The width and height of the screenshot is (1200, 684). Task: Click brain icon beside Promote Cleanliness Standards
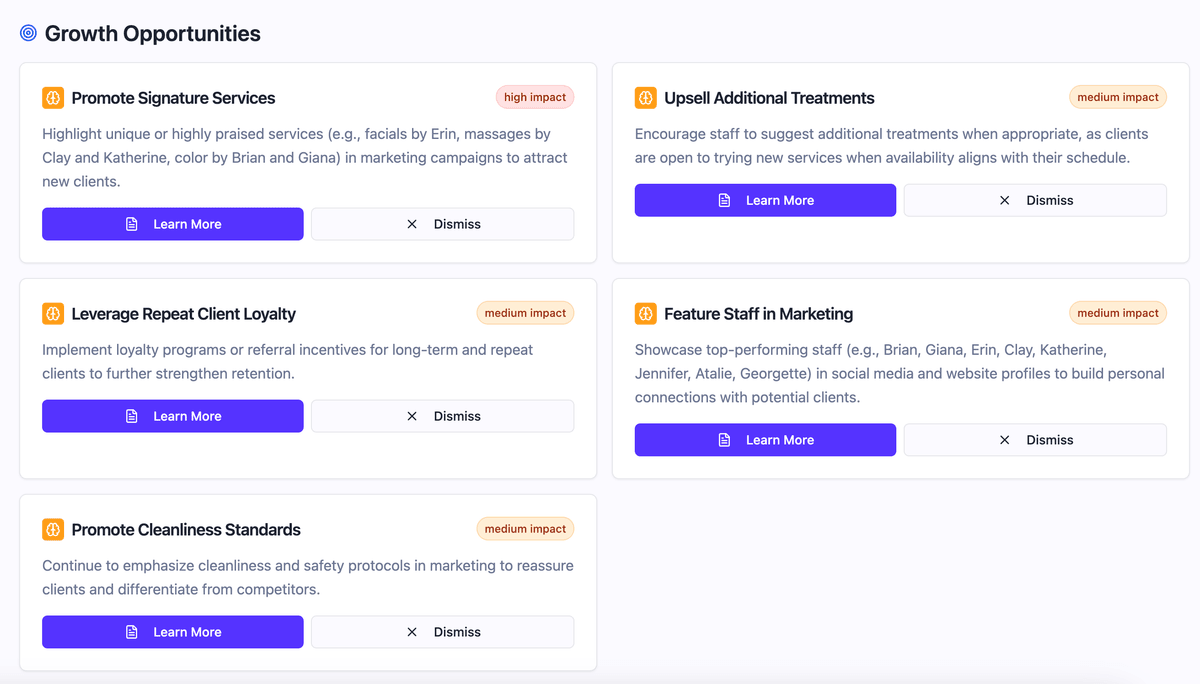pyautogui.click(x=53, y=530)
